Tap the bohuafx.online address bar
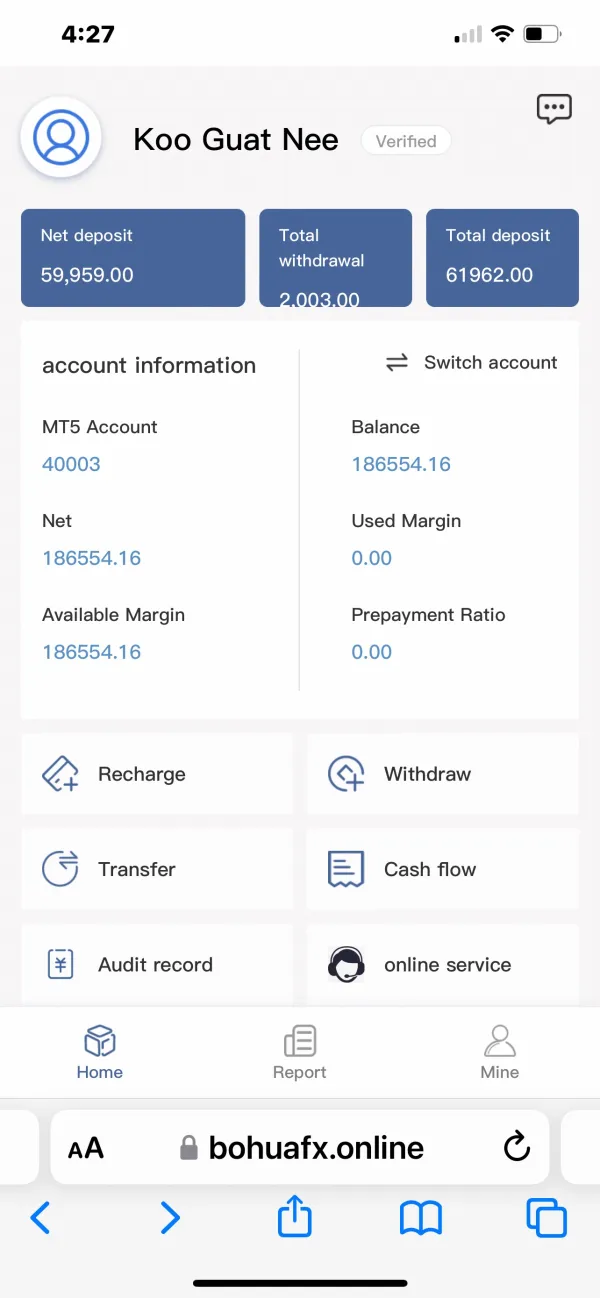 click(315, 1147)
